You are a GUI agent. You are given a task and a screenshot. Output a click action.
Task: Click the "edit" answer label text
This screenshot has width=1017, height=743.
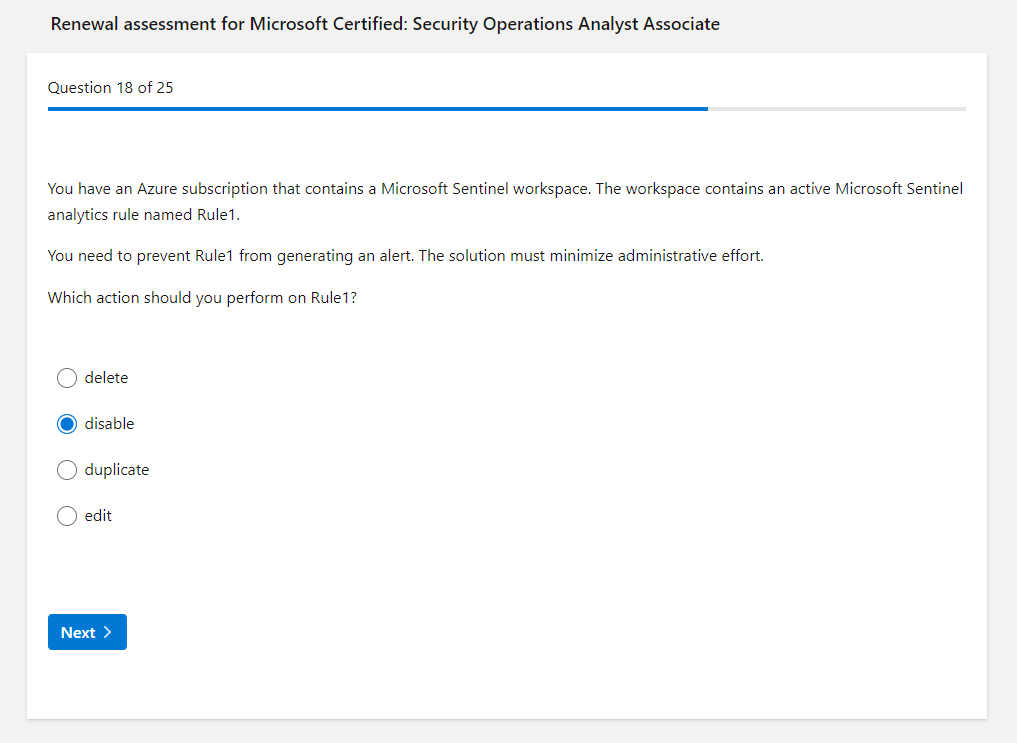98,516
